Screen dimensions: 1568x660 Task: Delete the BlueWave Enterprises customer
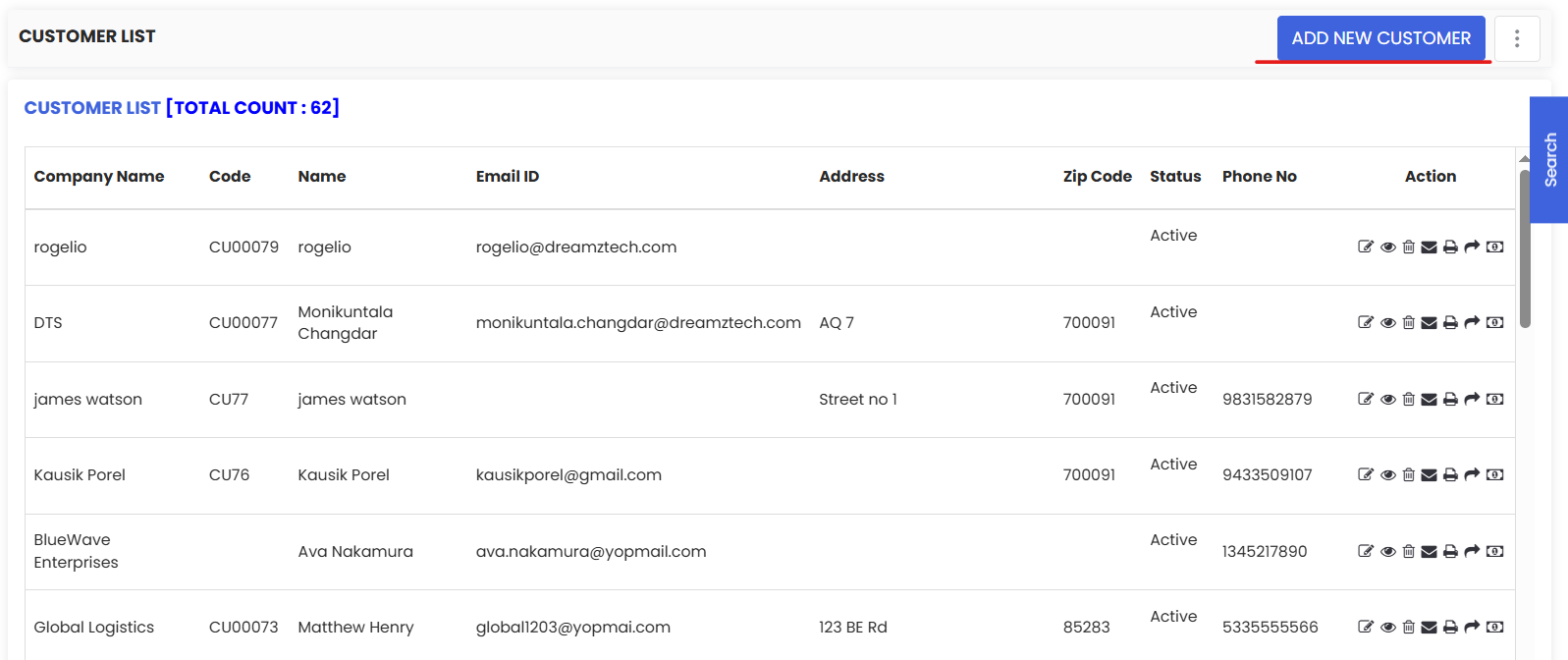tap(1409, 551)
